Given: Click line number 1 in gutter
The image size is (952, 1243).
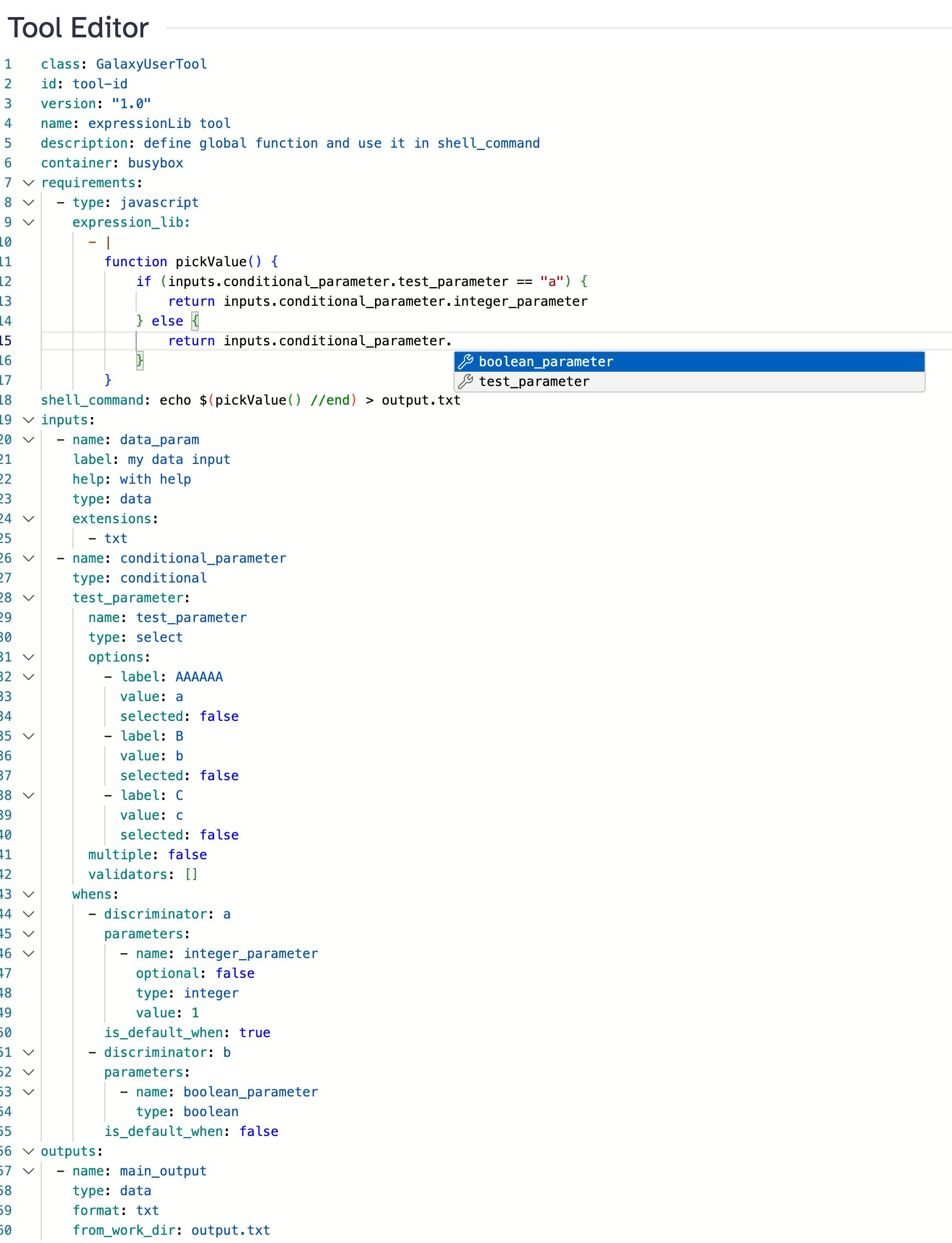Looking at the screenshot, I should (8, 64).
